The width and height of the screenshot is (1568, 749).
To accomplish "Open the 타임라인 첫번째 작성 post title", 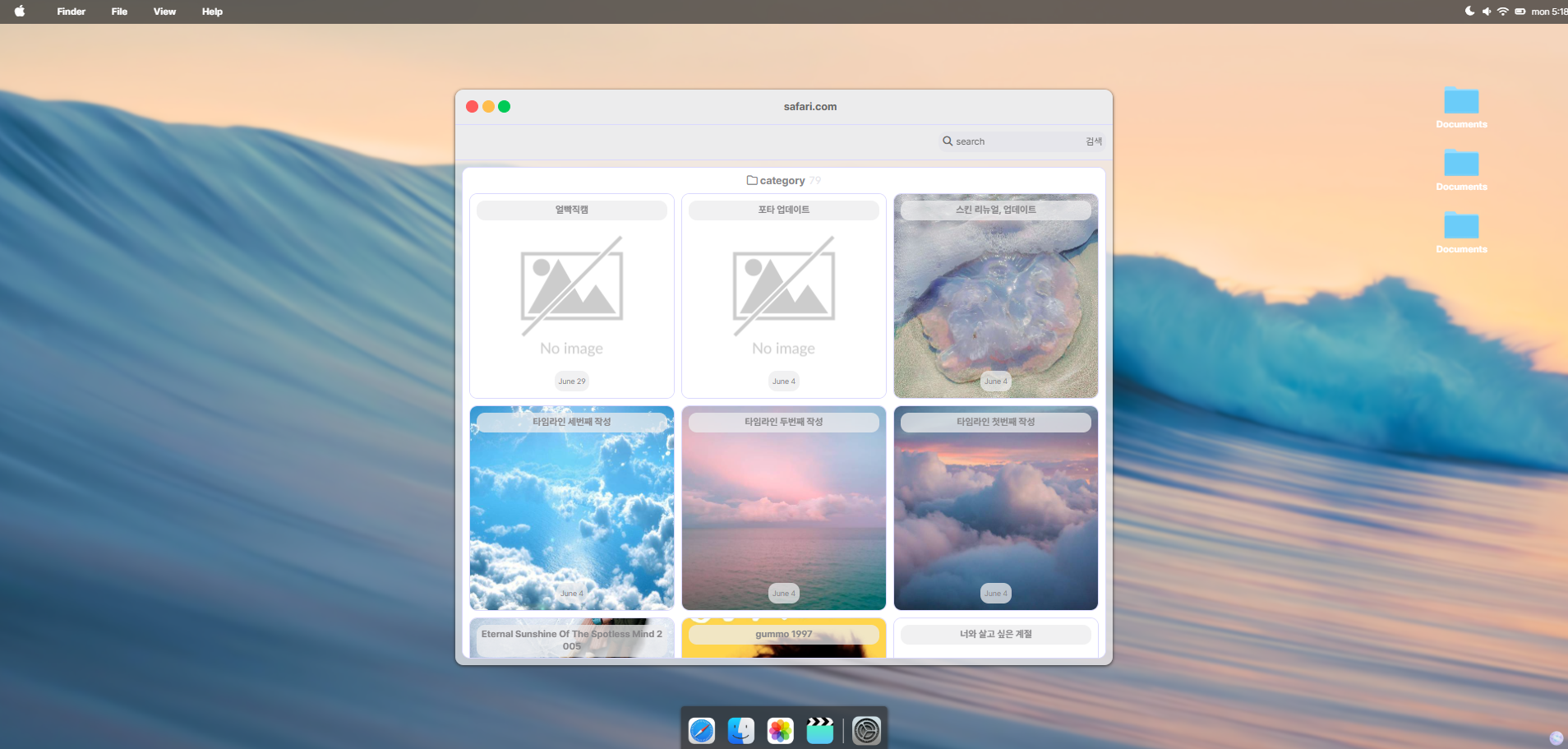I will click(x=996, y=422).
